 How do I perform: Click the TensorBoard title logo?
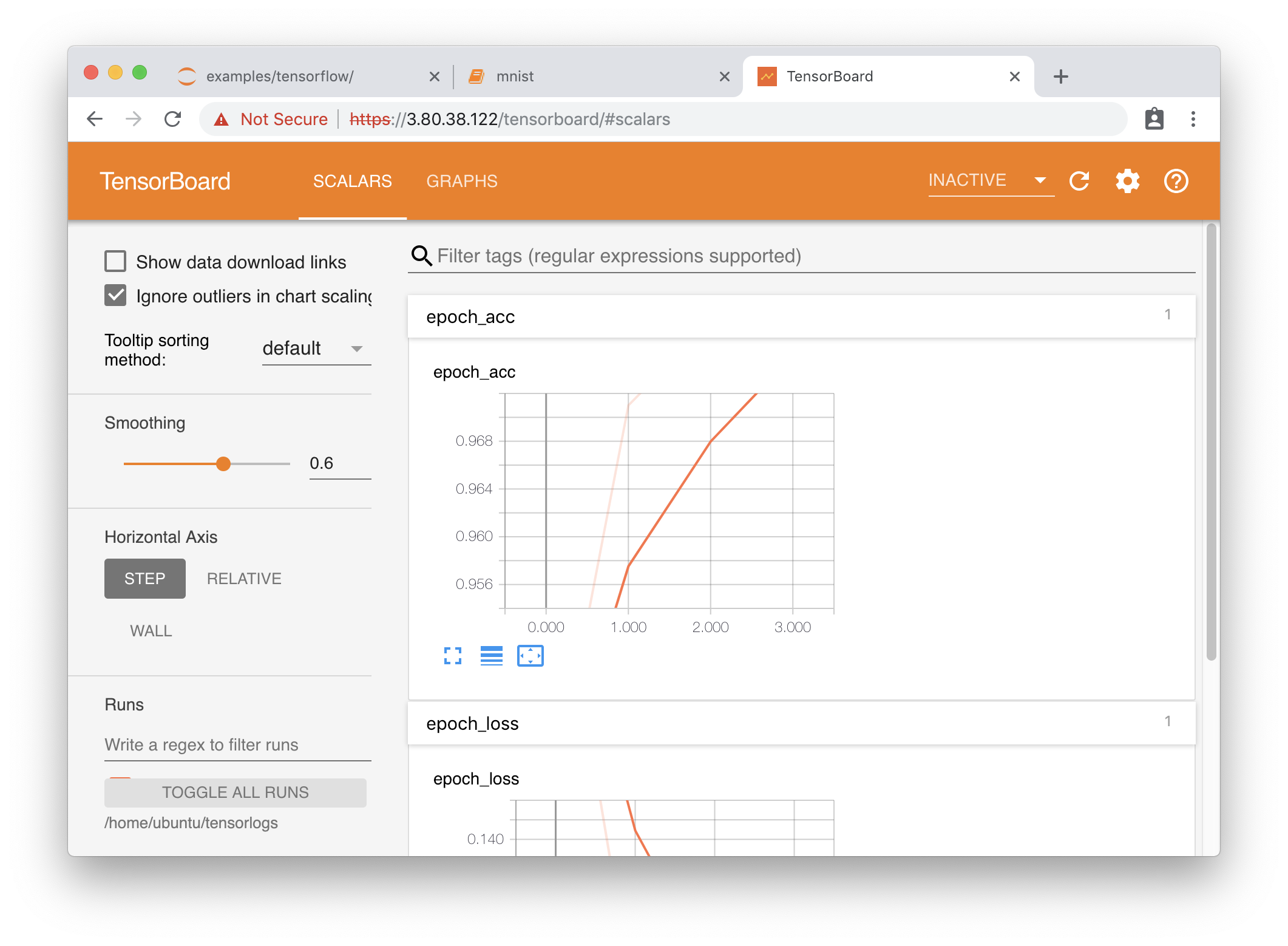[x=165, y=181]
